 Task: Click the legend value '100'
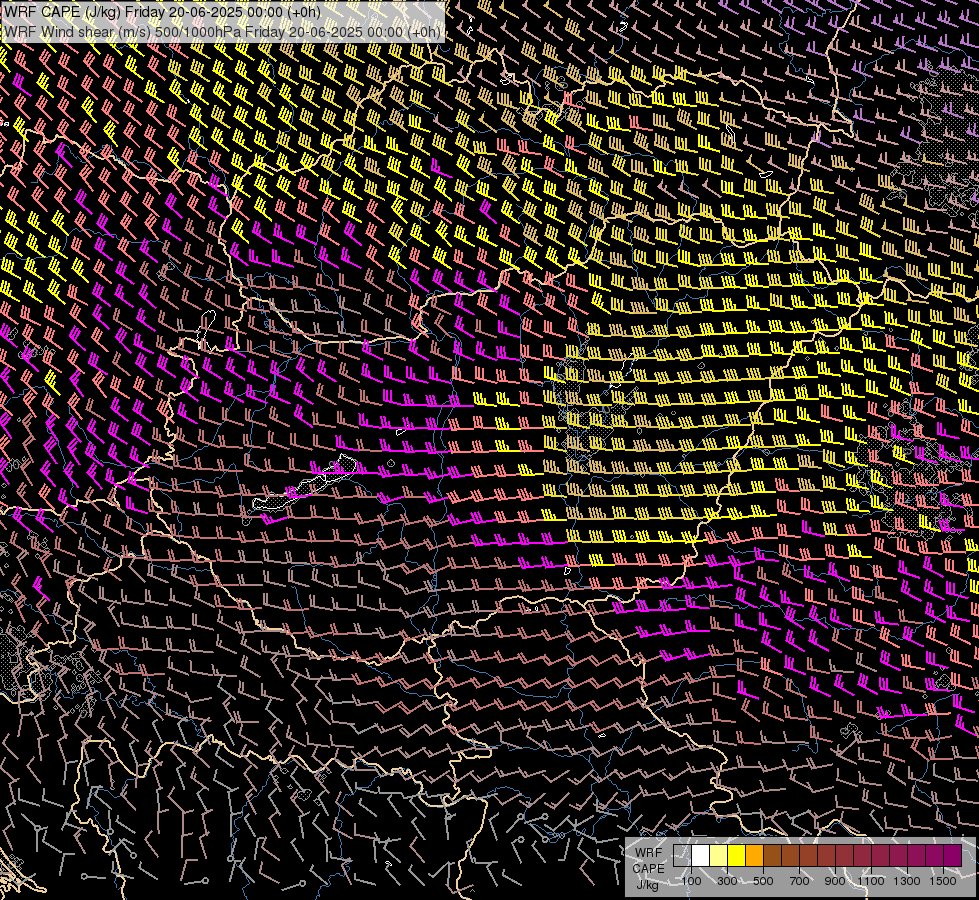pos(692,881)
